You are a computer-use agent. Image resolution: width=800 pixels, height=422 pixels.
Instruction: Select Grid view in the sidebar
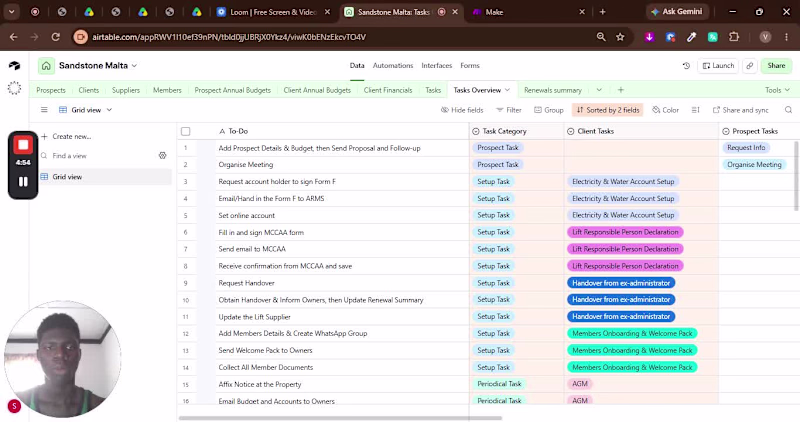pyautogui.click(x=106, y=177)
